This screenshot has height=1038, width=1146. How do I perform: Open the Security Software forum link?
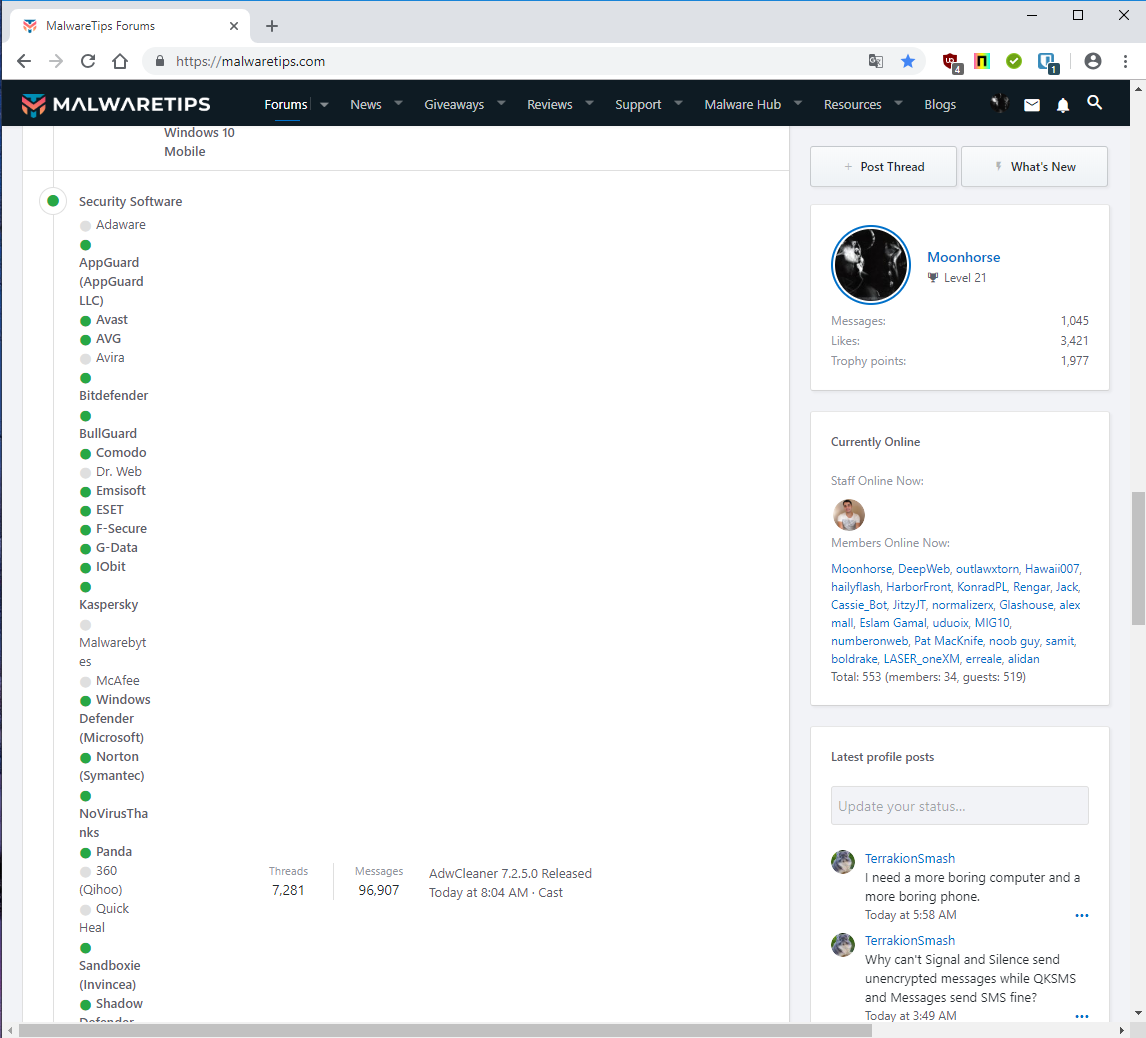130,202
